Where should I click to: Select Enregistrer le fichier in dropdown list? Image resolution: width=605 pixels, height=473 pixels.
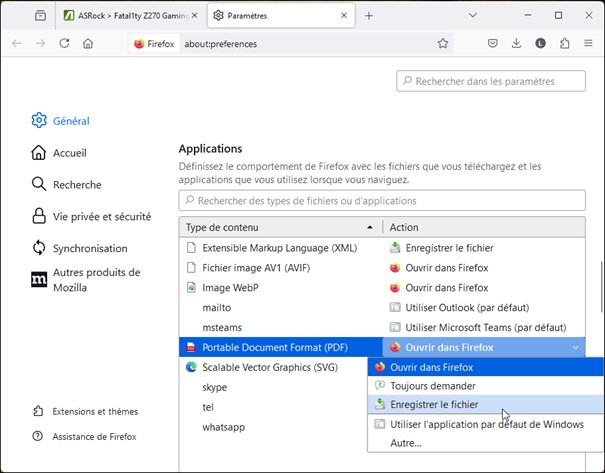[x=433, y=405]
